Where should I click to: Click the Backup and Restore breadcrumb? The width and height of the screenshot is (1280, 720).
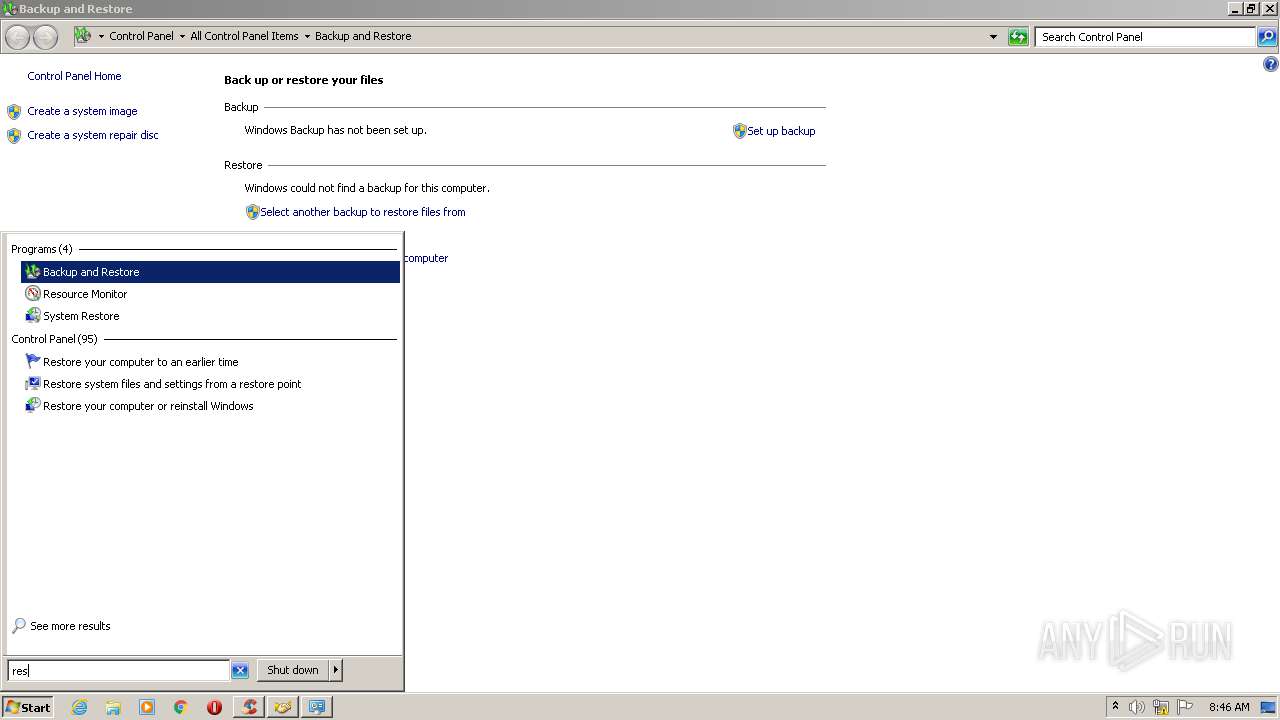pyautogui.click(x=363, y=36)
